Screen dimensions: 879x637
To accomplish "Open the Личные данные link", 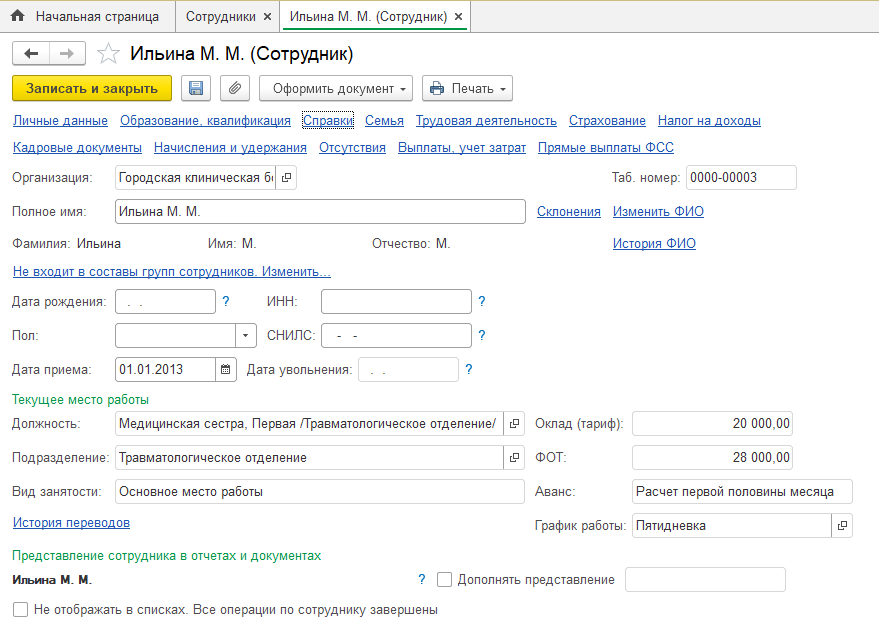I will tap(61, 121).
